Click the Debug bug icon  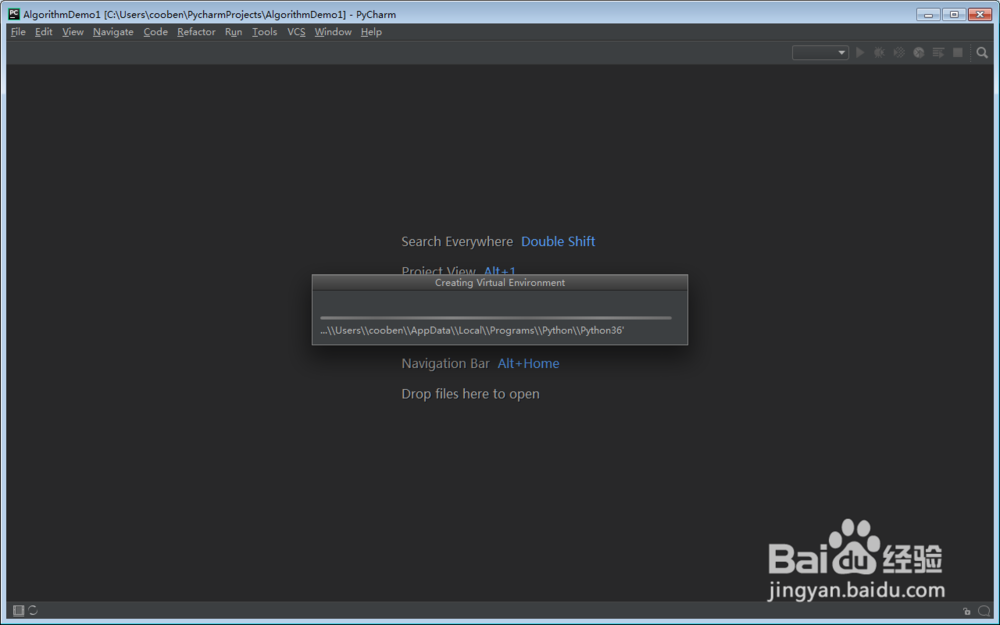(879, 53)
